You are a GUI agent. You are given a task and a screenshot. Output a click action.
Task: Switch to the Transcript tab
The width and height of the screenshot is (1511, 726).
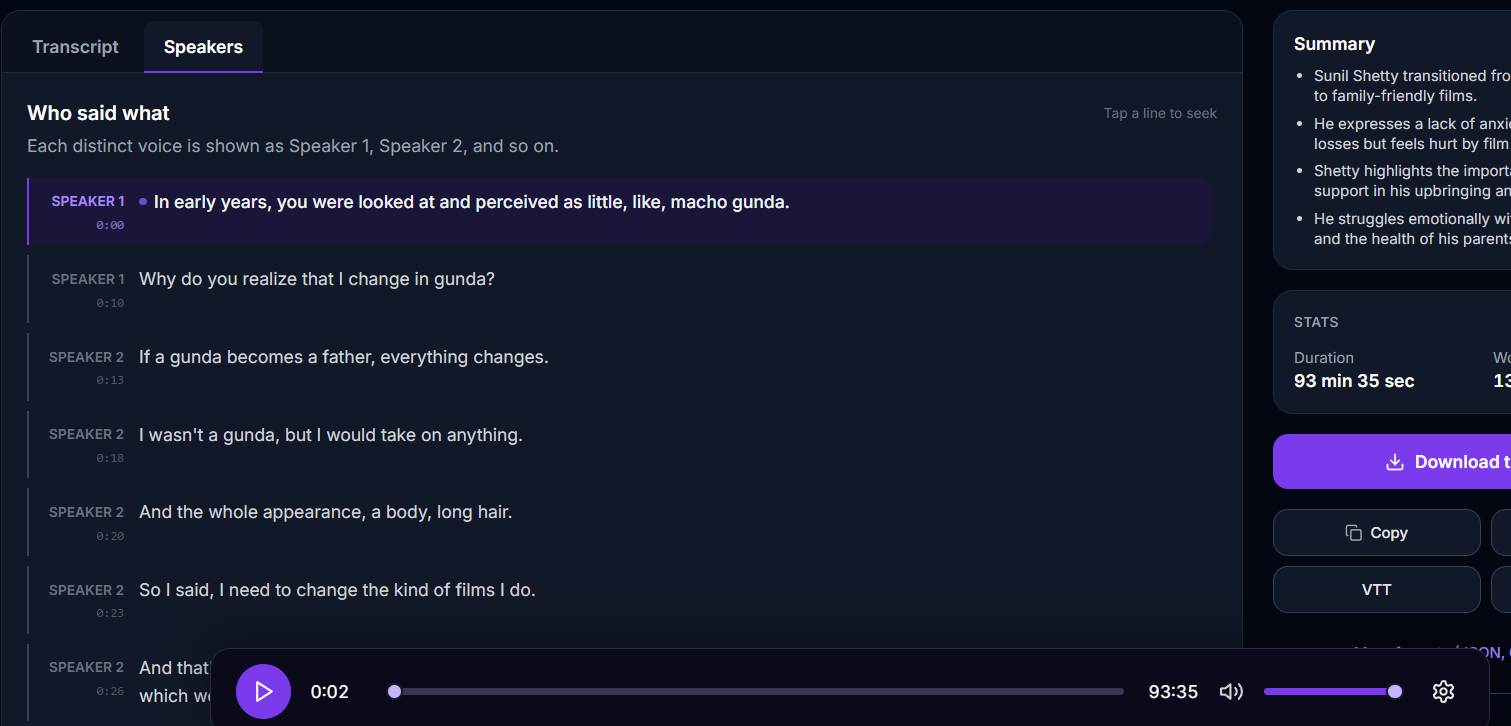[75, 47]
